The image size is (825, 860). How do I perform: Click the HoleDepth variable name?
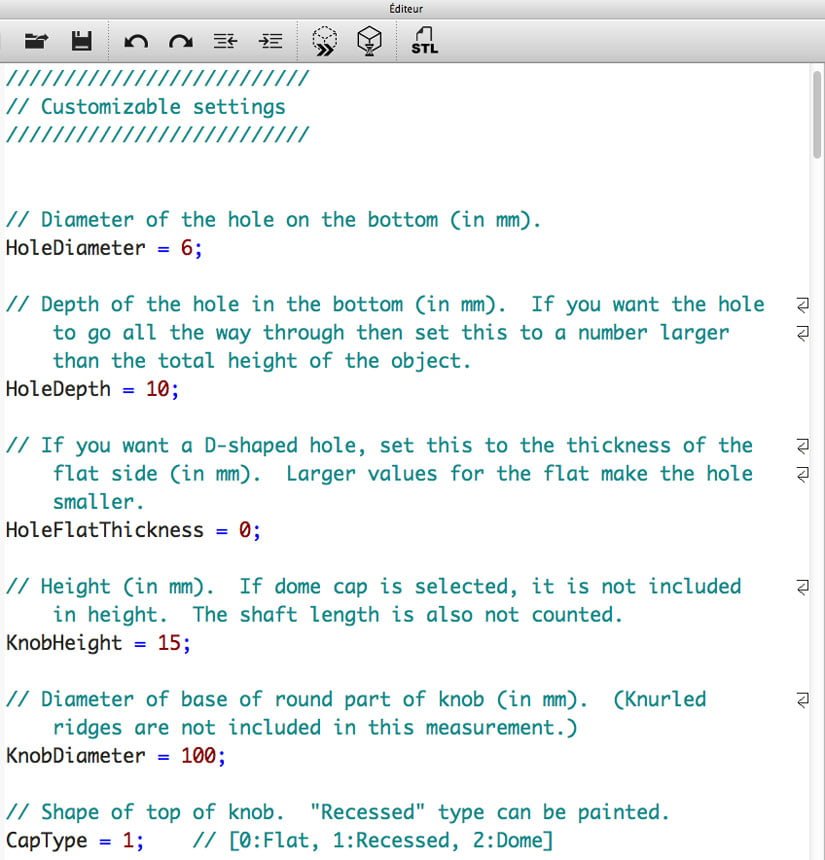[x=58, y=389]
